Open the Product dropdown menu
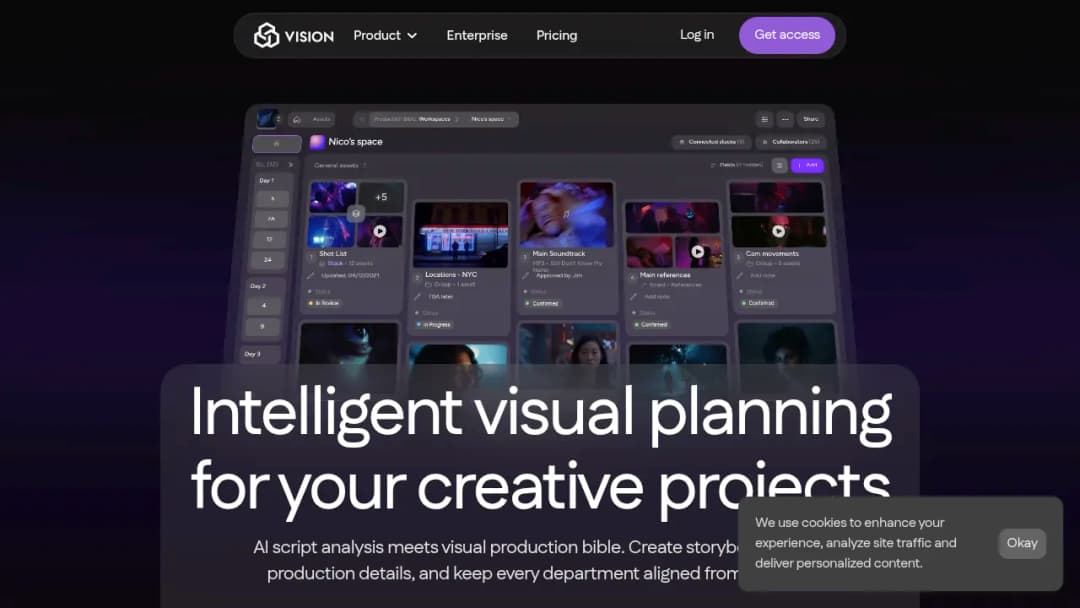 (x=385, y=35)
